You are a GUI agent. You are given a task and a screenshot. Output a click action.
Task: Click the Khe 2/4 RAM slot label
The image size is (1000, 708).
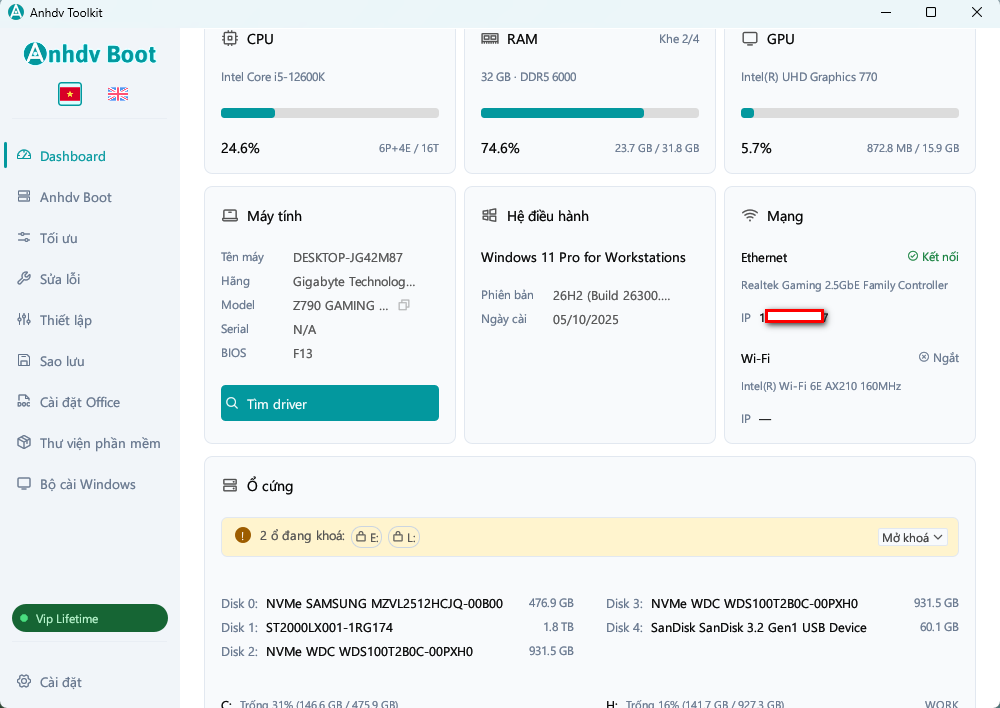click(x=679, y=39)
